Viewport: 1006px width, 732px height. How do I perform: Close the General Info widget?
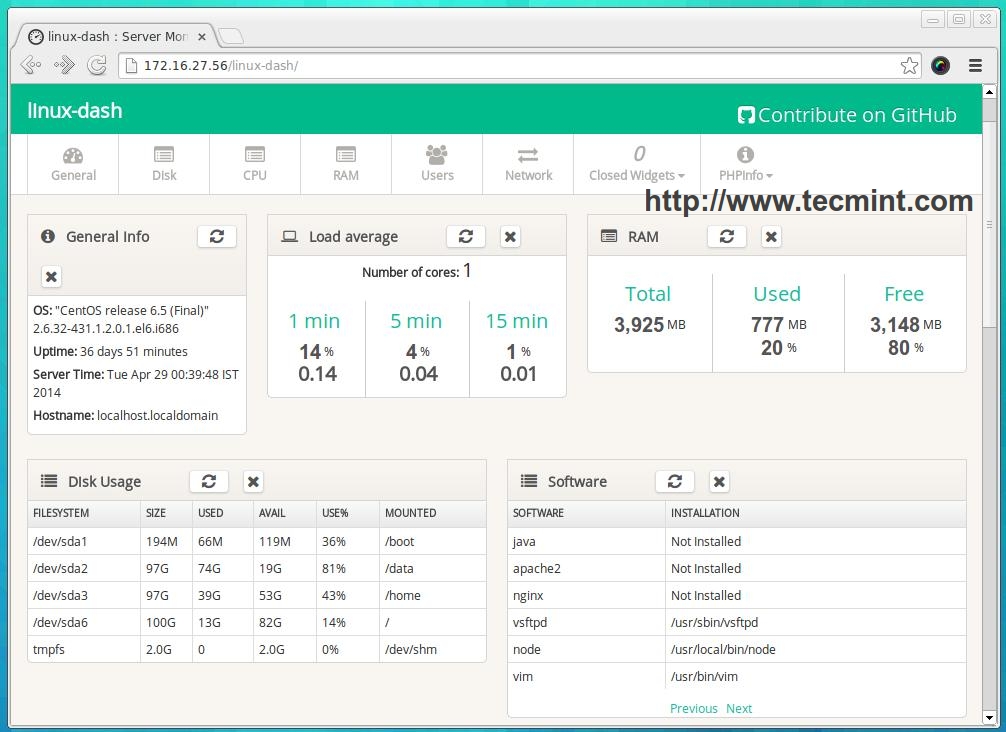coord(51,276)
